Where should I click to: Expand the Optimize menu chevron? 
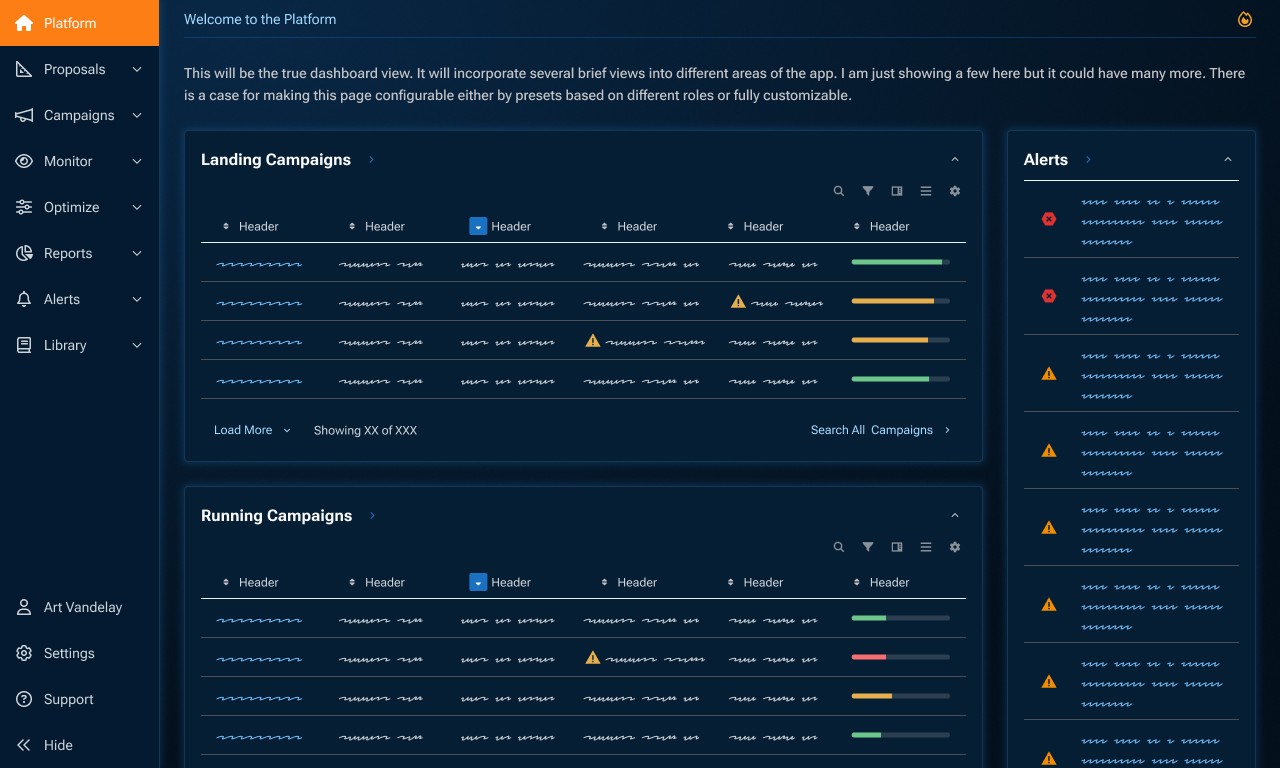137,207
